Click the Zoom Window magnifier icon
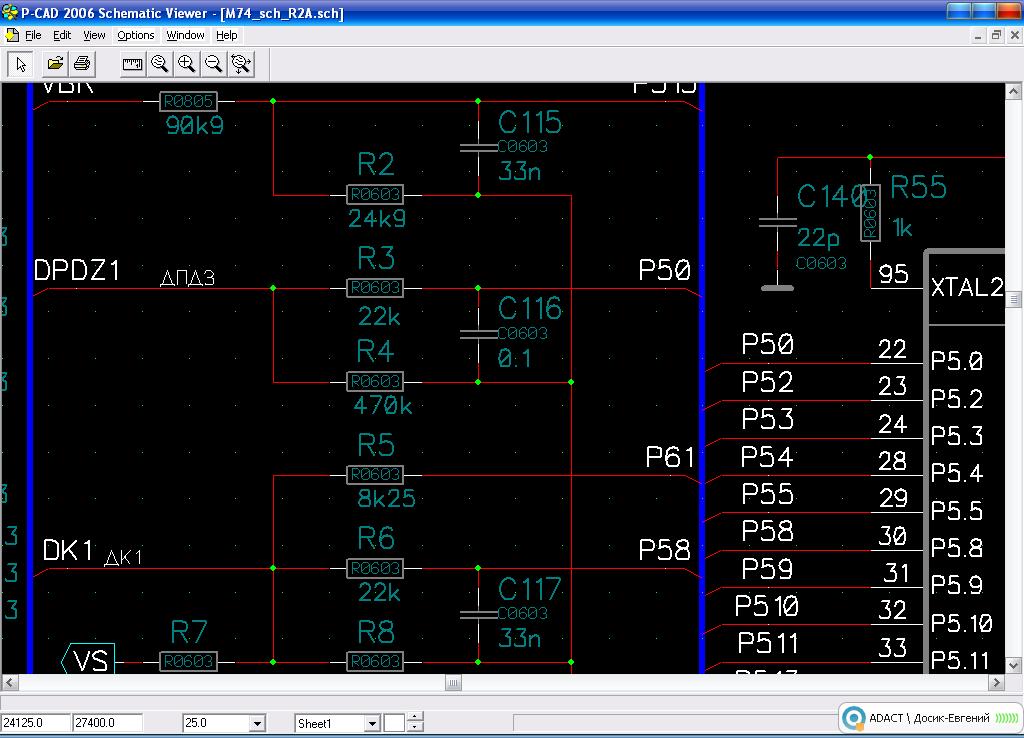The width and height of the screenshot is (1024, 738). pyautogui.click(x=159, y=64)
